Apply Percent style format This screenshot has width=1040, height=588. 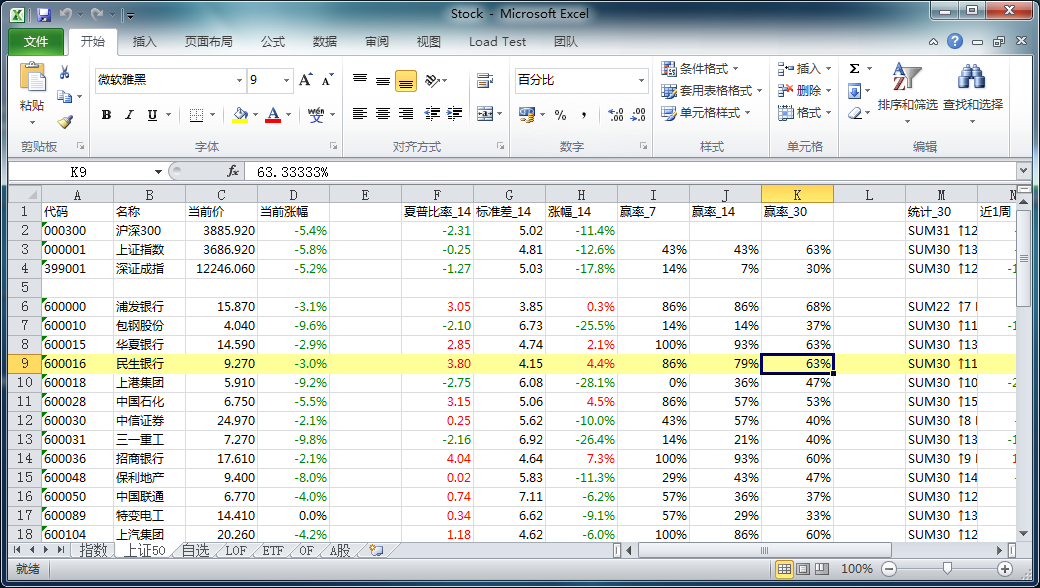pyautogui.click(x=560, y=115)
